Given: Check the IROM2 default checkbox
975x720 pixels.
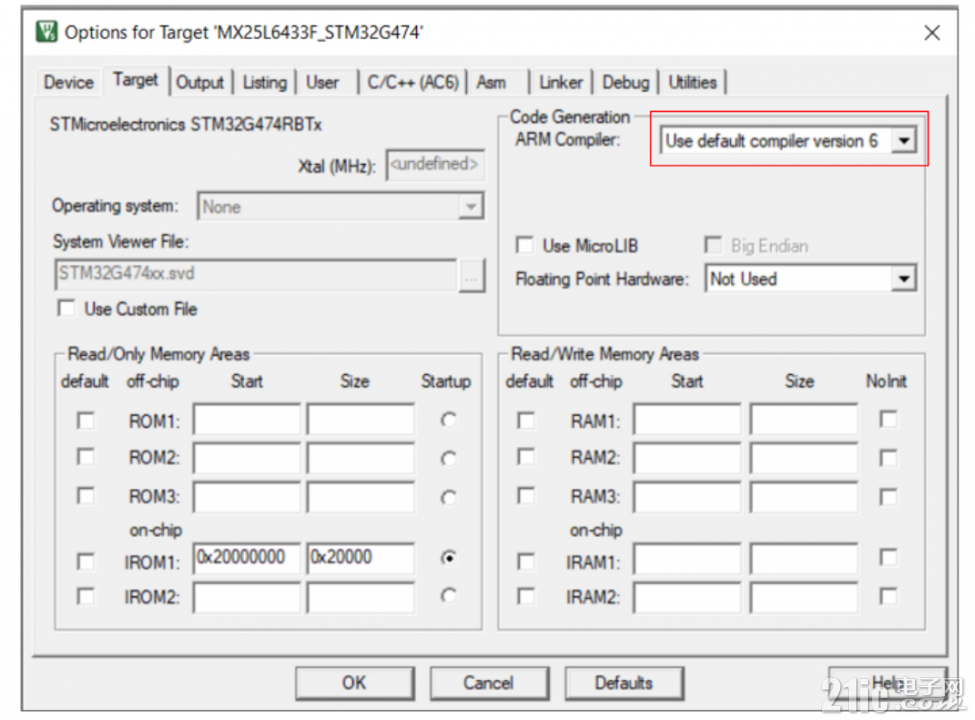Looking at the screenshot, I should click(86, 596).
